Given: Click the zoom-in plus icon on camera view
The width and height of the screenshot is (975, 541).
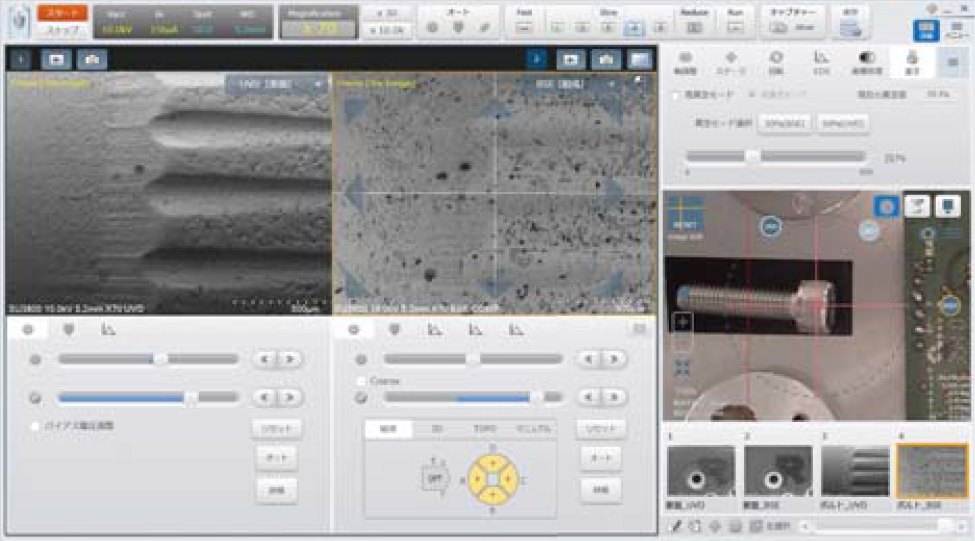Looking at the screenshot, I should coord(684,322).
